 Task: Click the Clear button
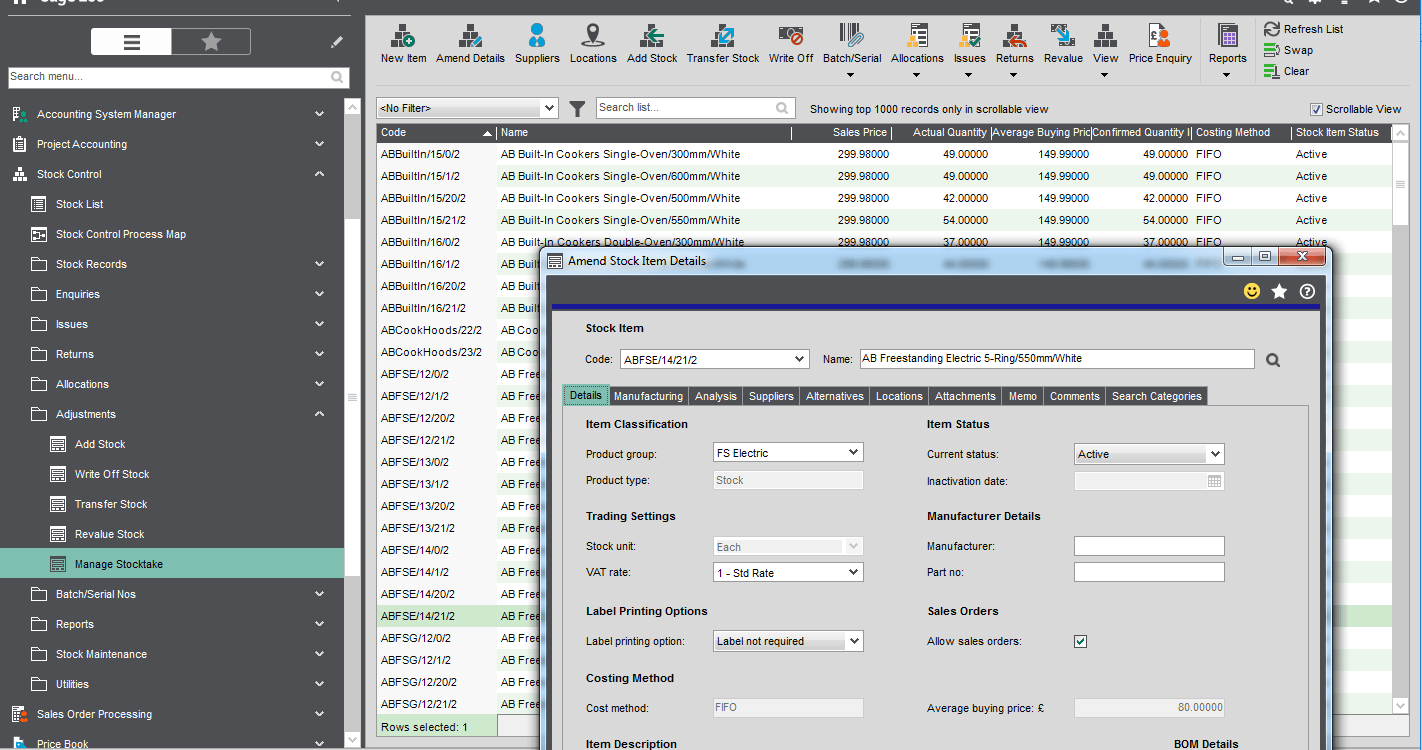pyautogui.click(x=1286, y=71)
